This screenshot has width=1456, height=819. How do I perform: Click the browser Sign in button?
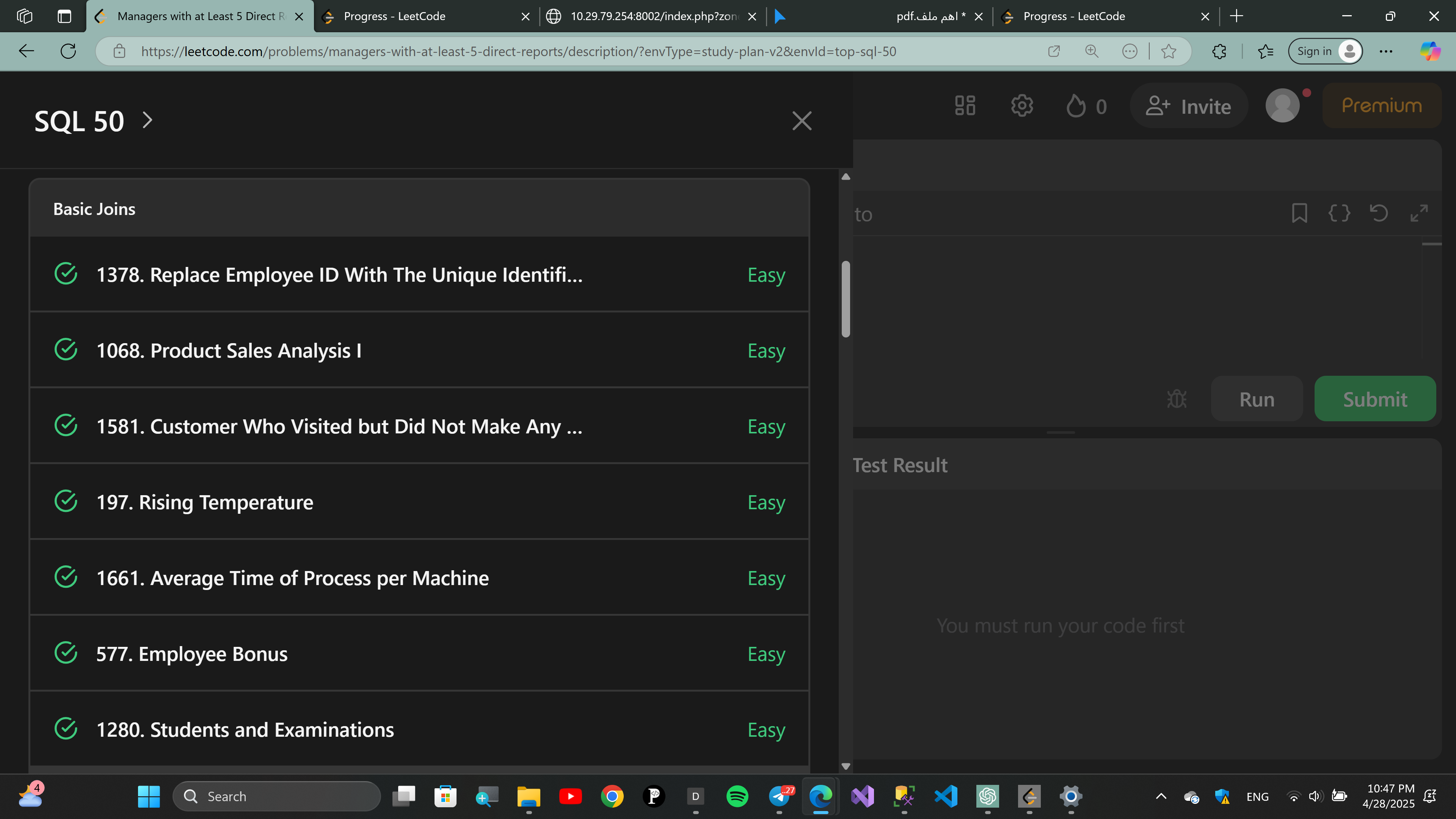coord(1325,51)
